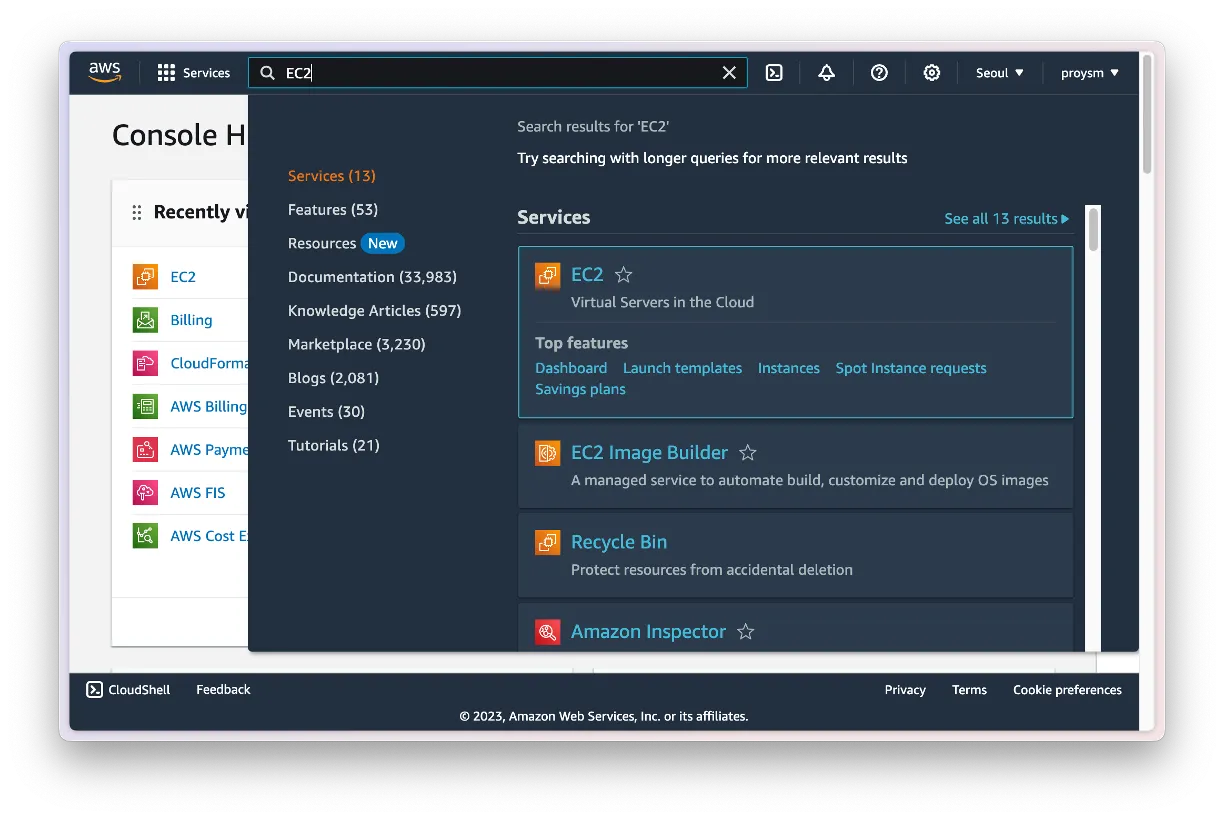
Task: Click the recent AWS FIS icon
Action: 145,493
